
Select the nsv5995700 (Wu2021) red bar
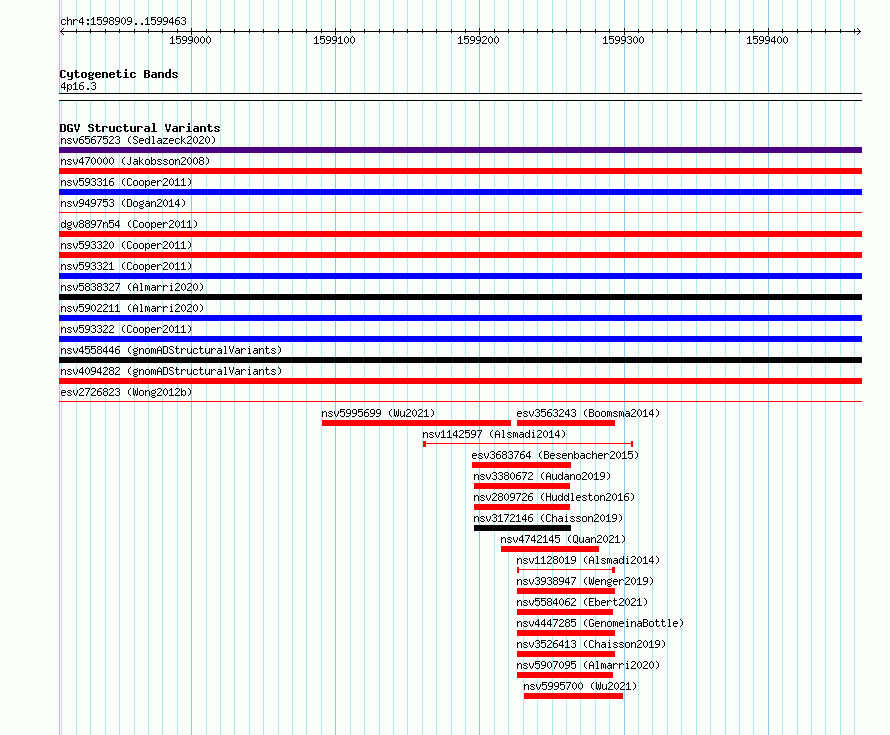(x=573, y=696)
